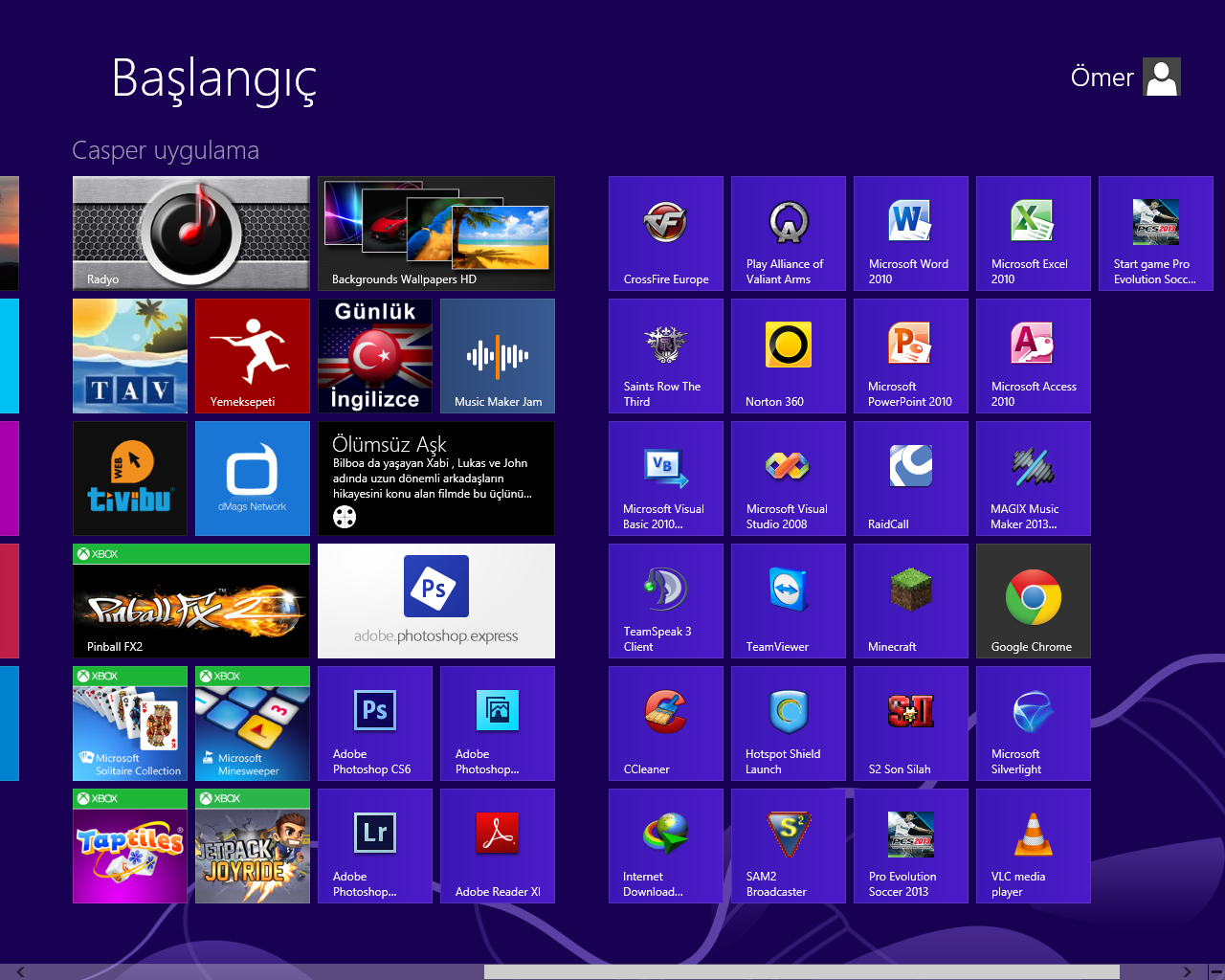Start game Pro Evolution Soccer tile
The height and width of the screenshot is (980, 1225).
point(1156,234)
